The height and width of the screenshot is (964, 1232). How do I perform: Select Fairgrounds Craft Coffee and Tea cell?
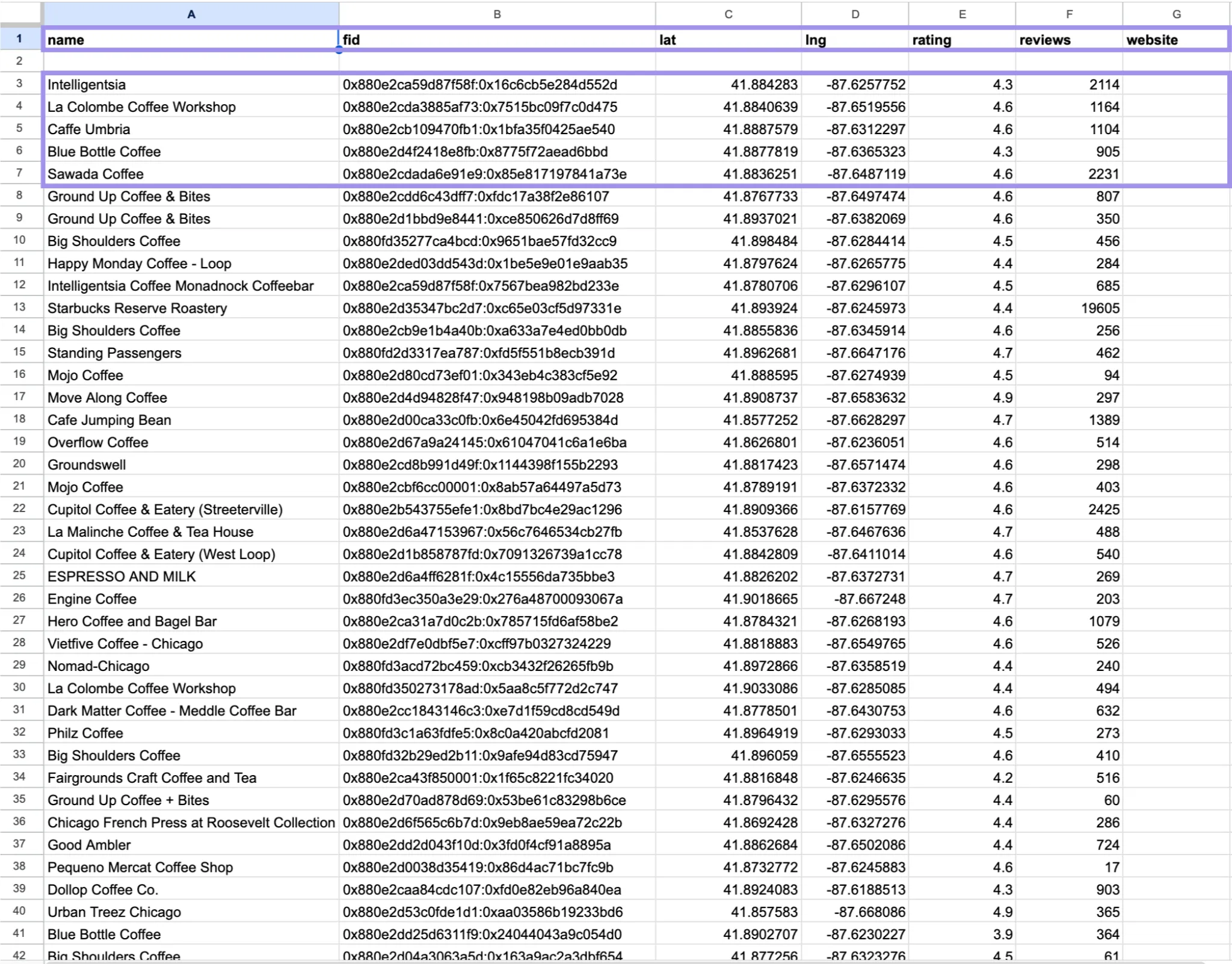click(x=191, y=777)
